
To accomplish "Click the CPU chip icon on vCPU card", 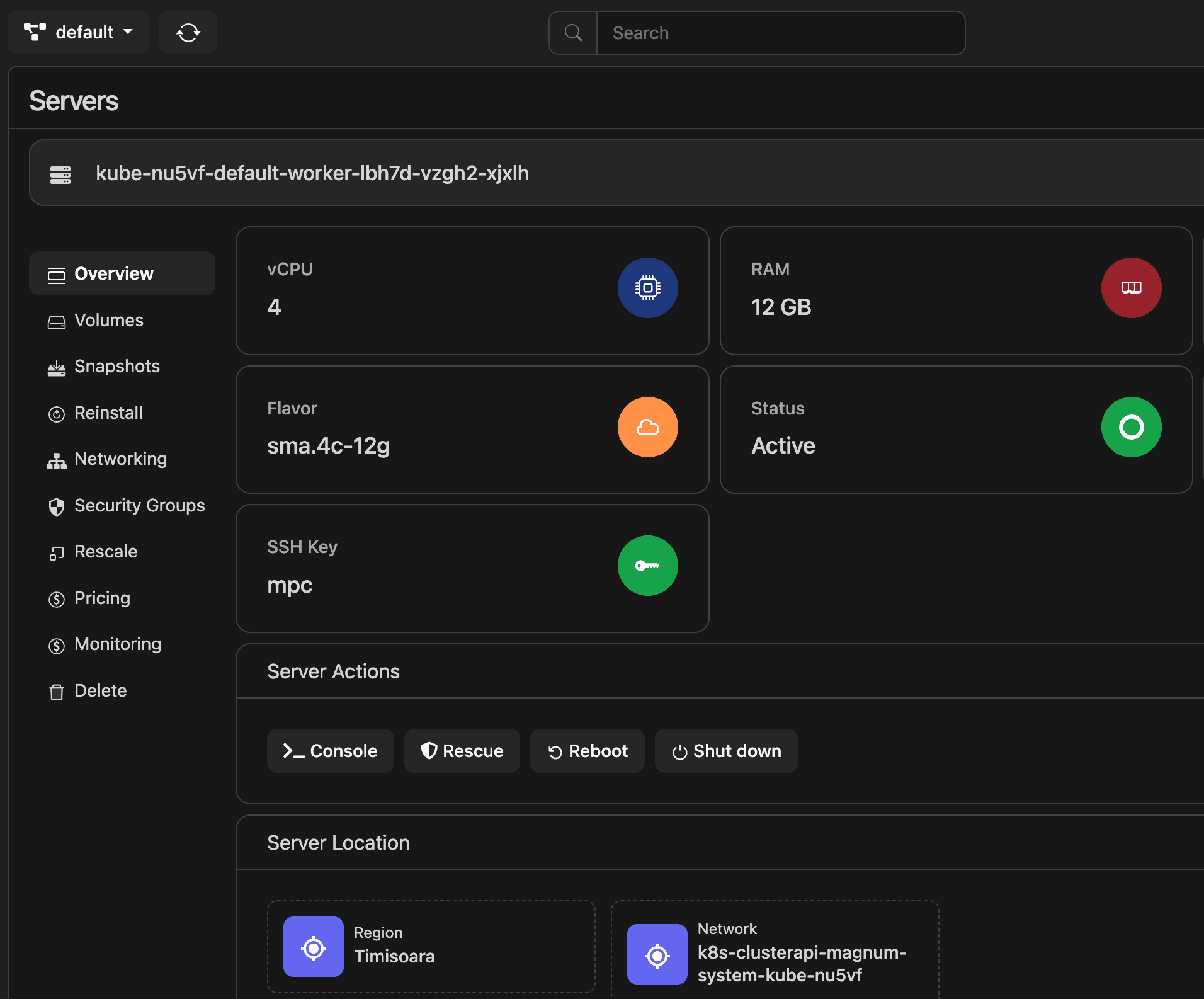I will (x=647, y=288).
